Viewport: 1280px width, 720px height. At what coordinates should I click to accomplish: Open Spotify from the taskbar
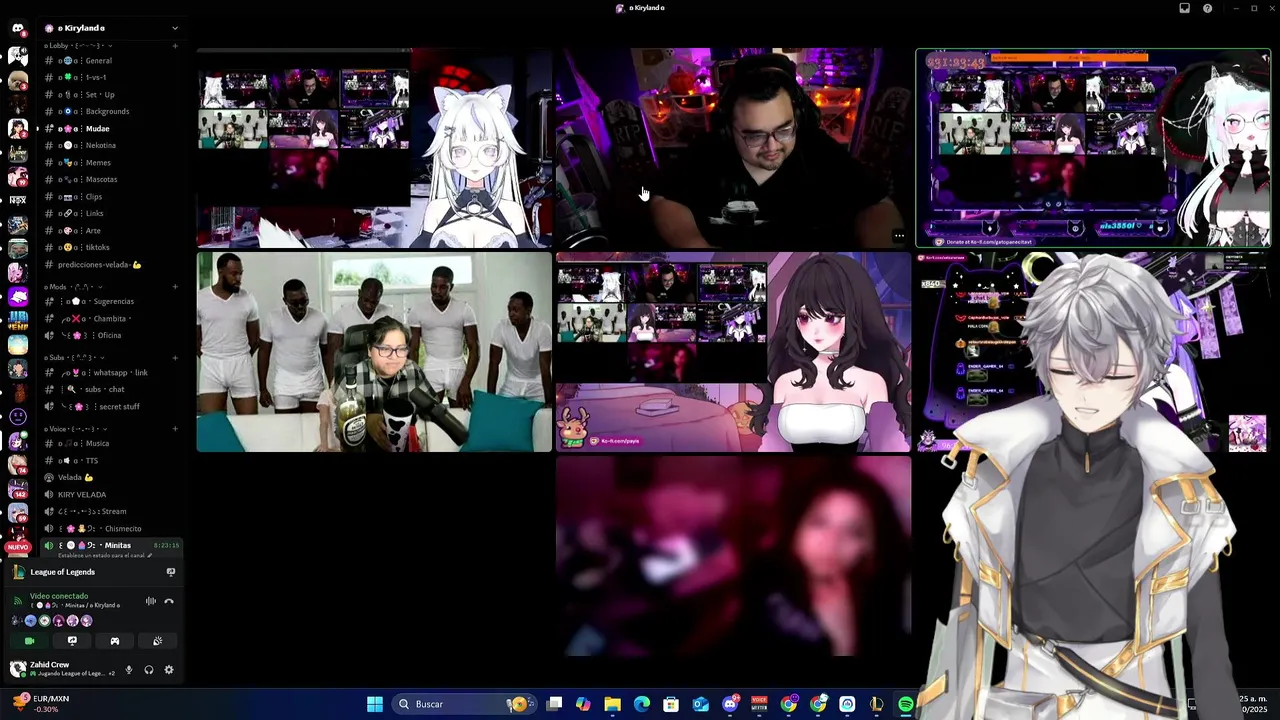(906, 704)
